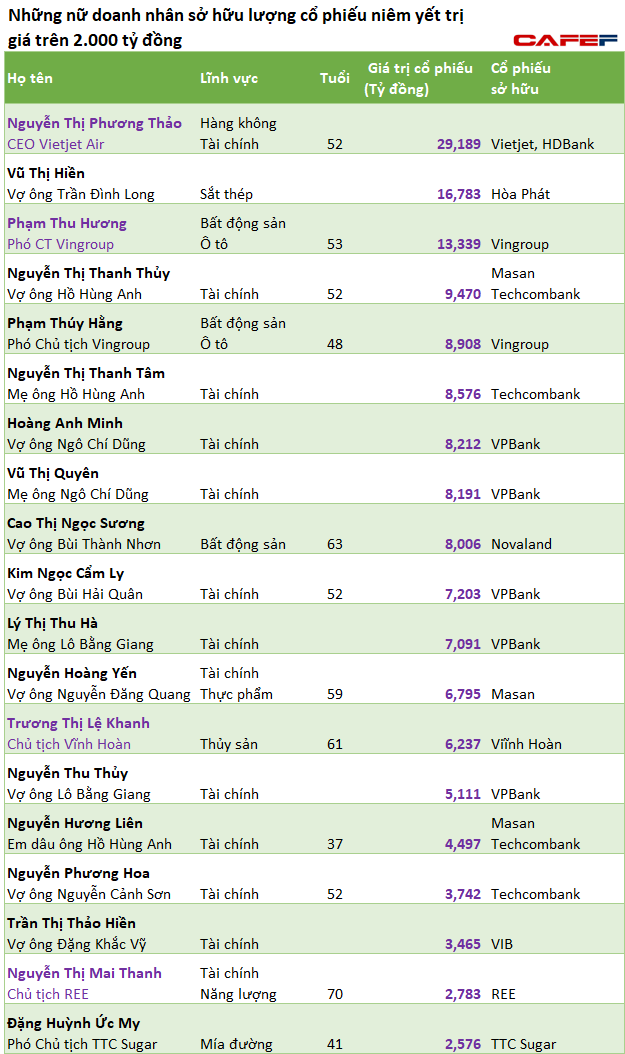Click the Phạm Thu Hương name link

coord(67,223)
